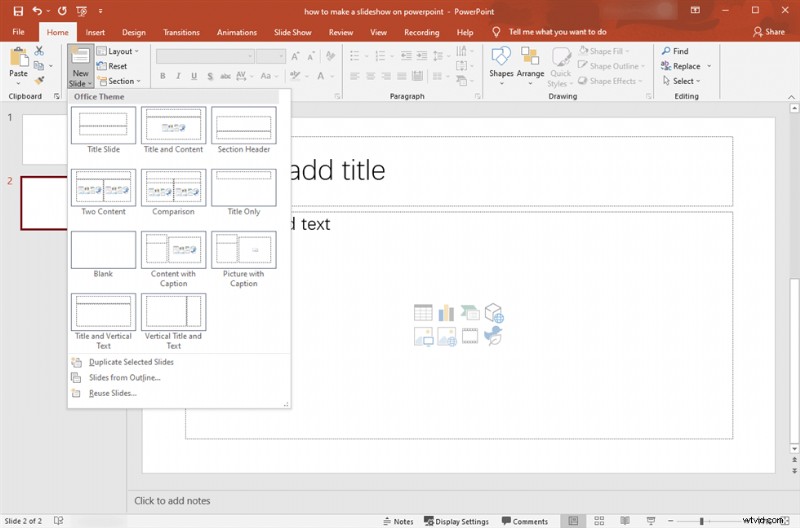
Task: Toggle text Shadow formatting
Action: point(210,76)
